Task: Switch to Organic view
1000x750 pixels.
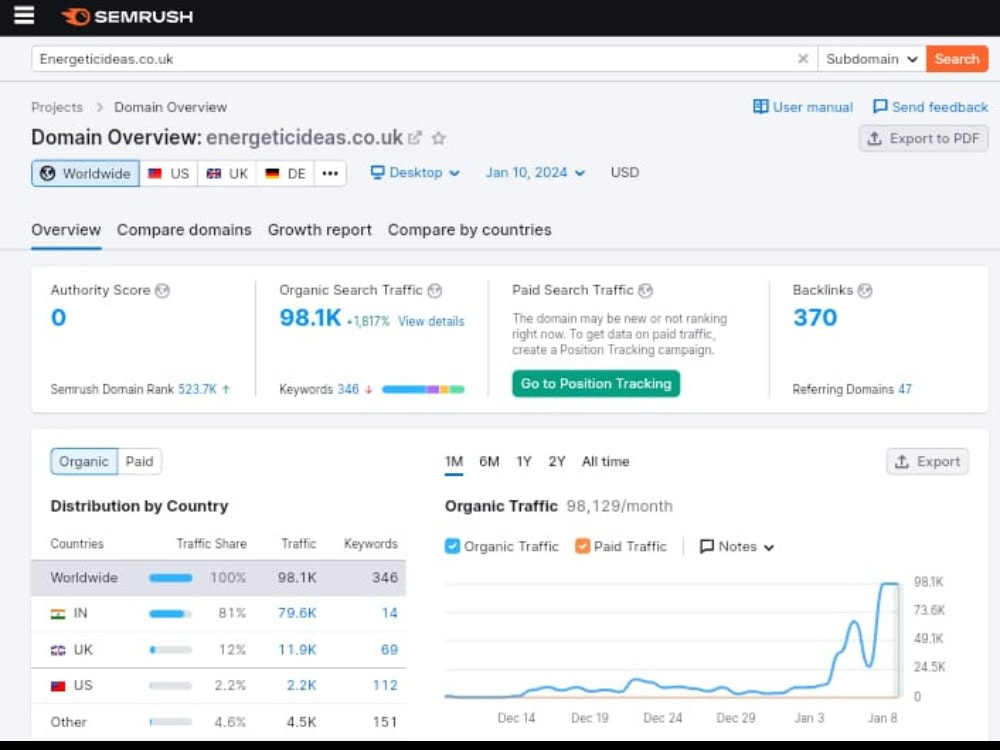Action: point(84,461)
